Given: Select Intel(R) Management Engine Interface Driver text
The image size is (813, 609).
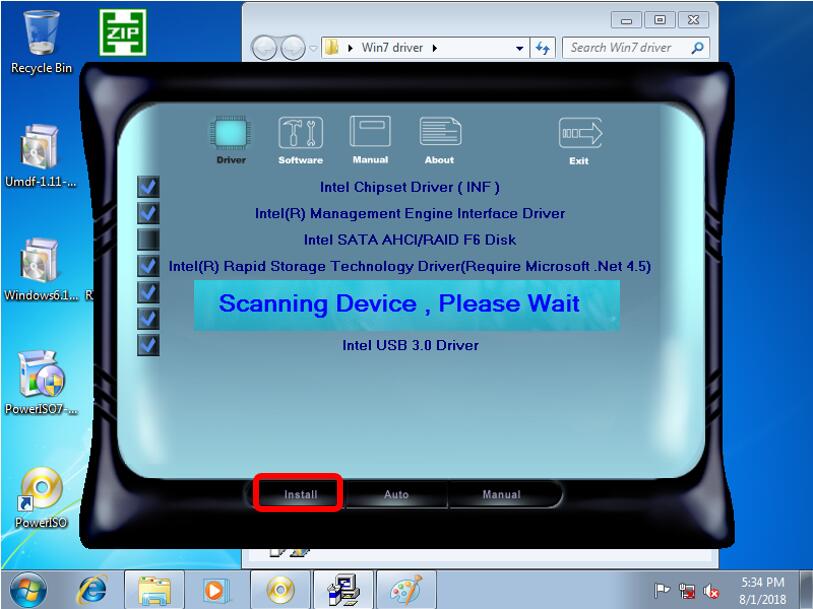Looking at the screenshot, I should (410, 214).
